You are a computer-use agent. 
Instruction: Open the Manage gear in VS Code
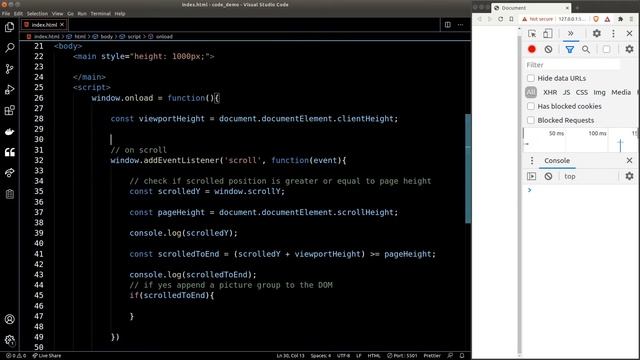[x=9, y=340]
